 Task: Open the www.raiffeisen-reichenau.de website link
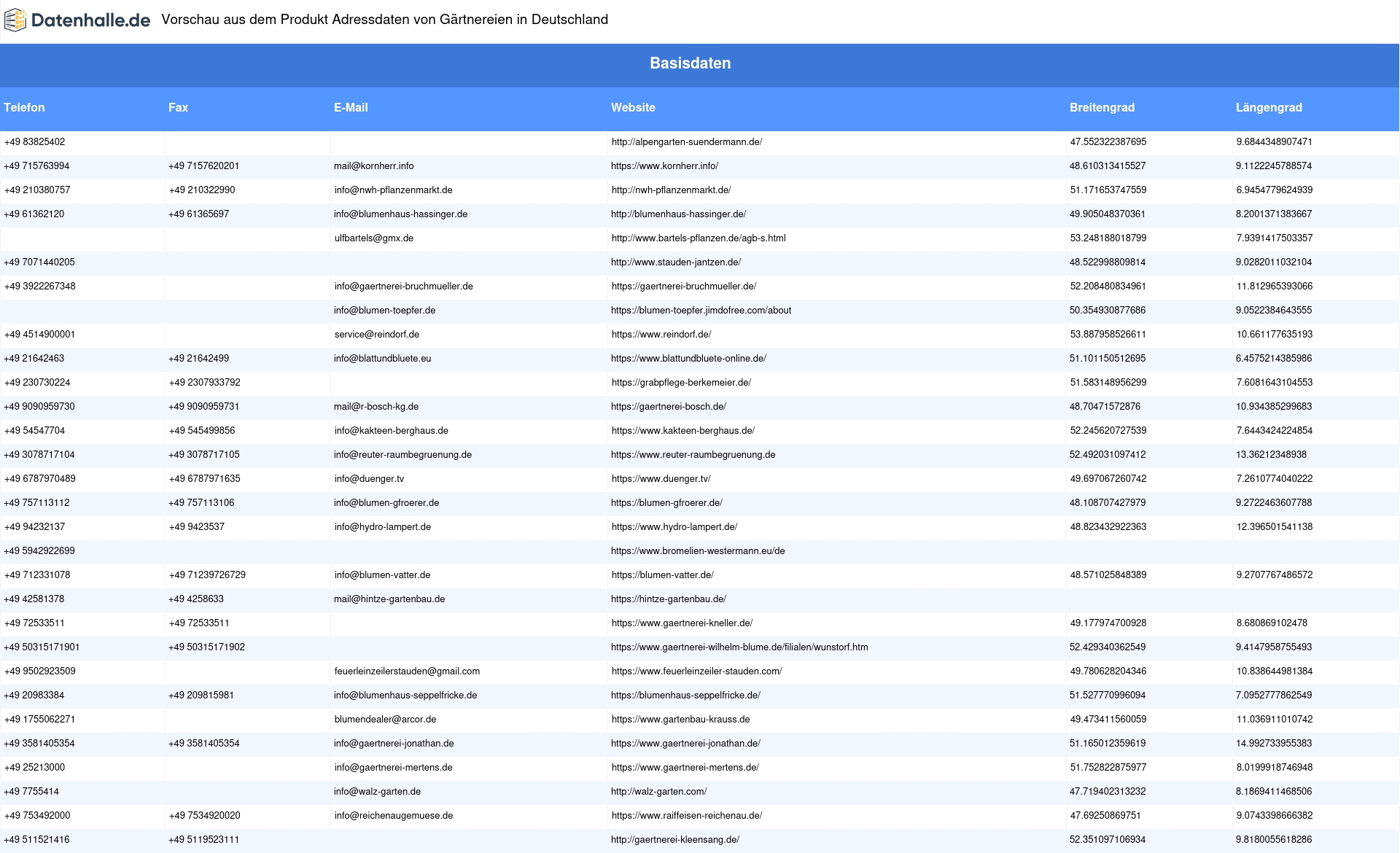tap(687, 816)
